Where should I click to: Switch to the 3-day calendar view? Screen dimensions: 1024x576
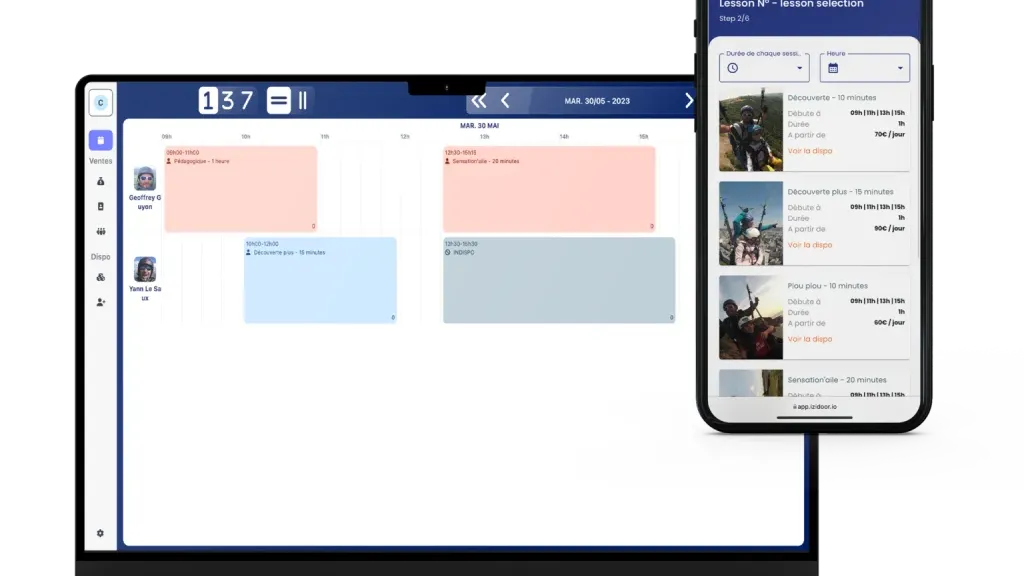point(228,100)
